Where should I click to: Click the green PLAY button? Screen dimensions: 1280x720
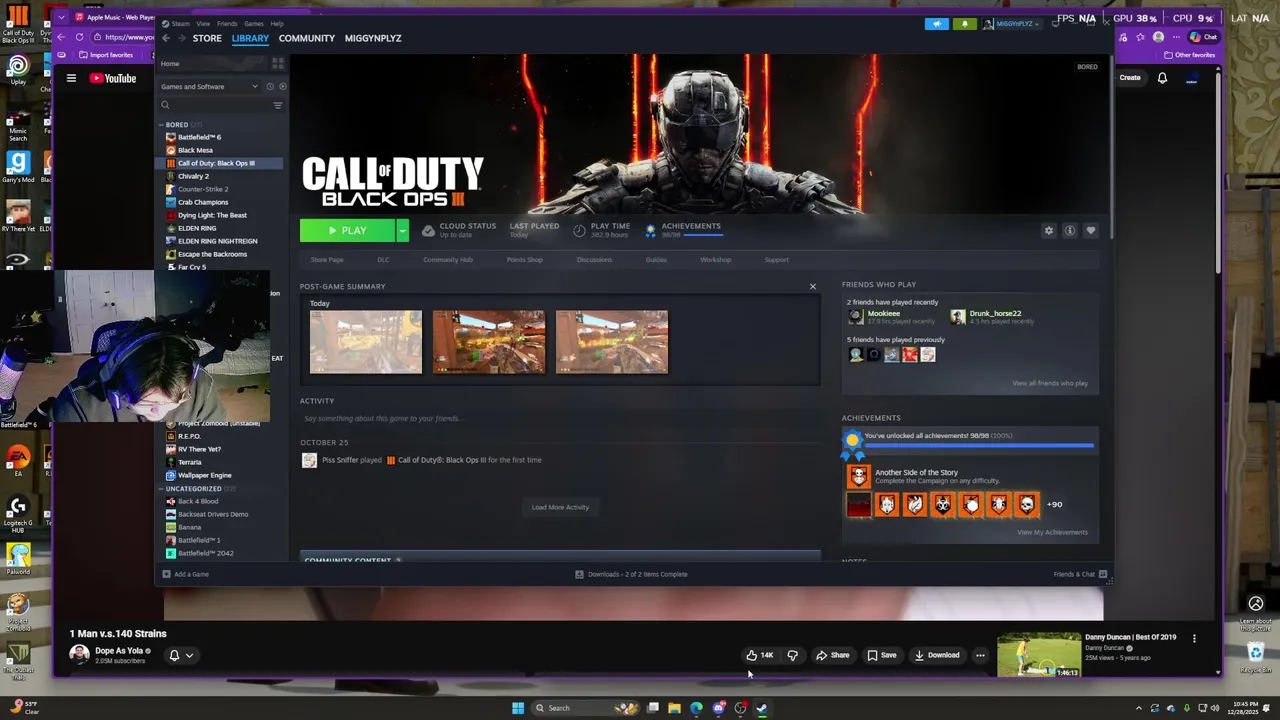(347, 231)
